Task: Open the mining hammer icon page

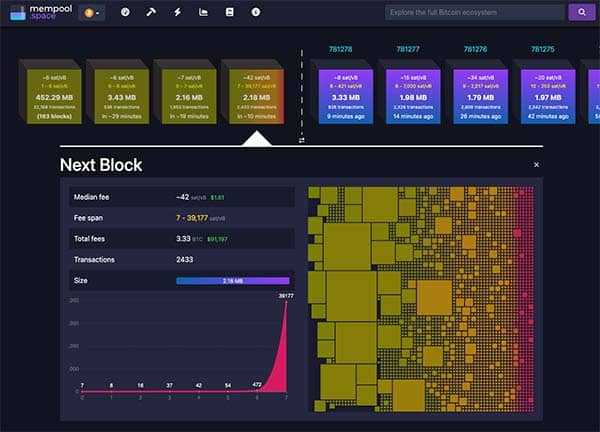Action: pyautogui.click(x=151, y=13)
